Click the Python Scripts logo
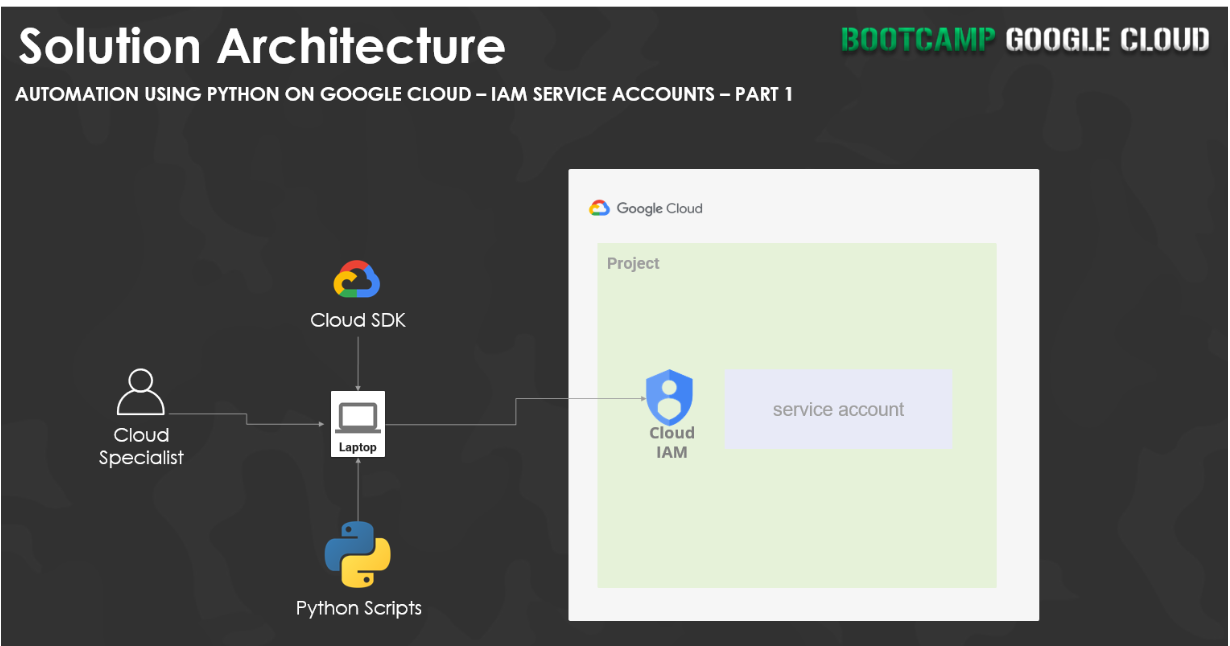Image resolution: width=1230 pixels, height=646 pixels. (x=358, y=553)
